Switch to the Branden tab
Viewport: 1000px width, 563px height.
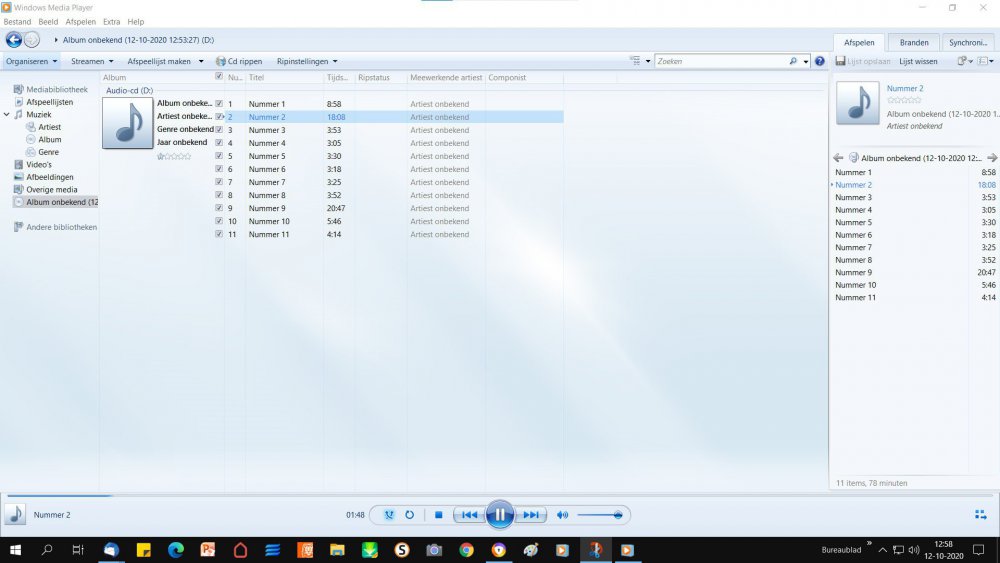tap(914, 42)
